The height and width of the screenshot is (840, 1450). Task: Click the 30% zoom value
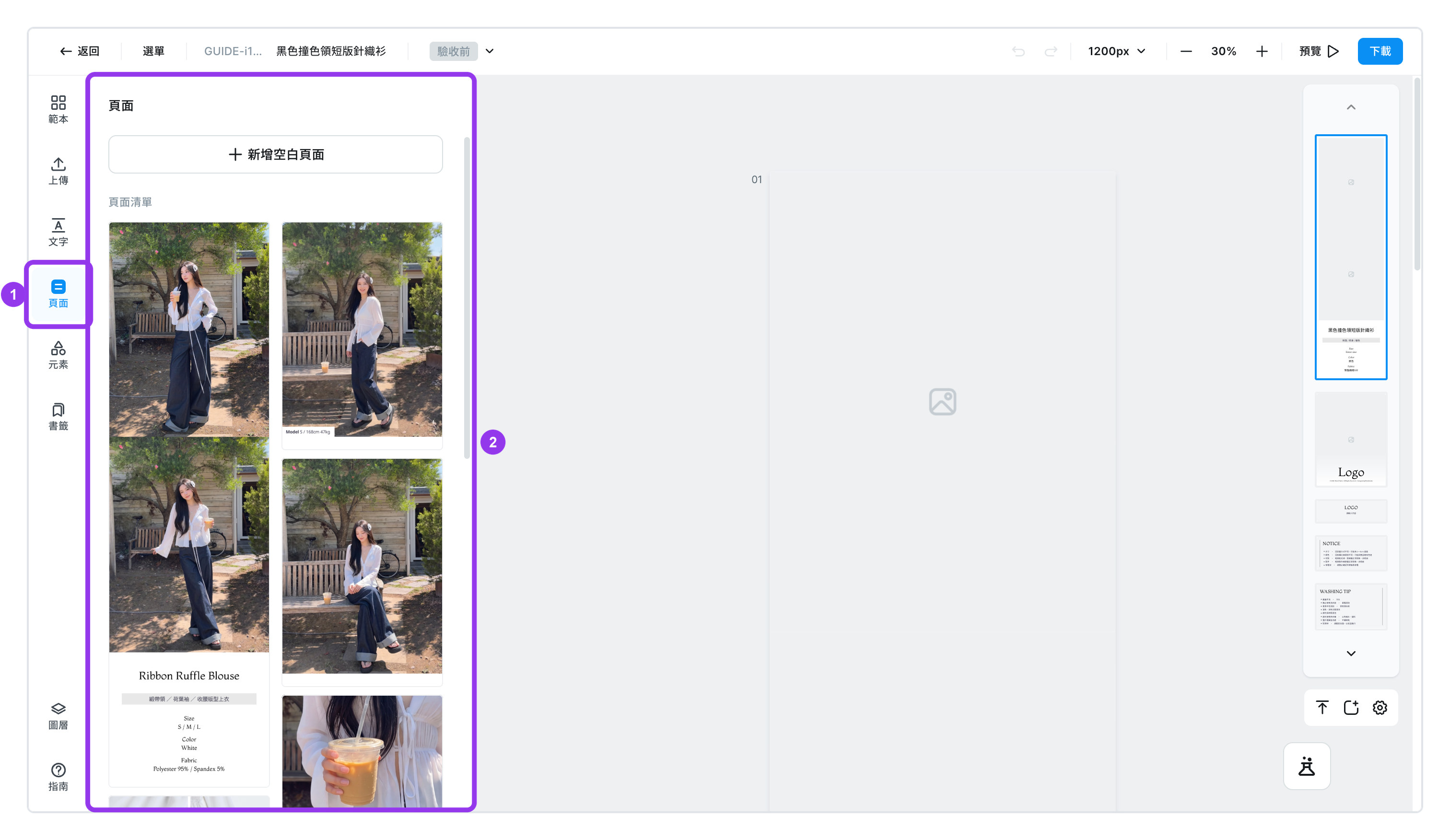pos(1223,51)
